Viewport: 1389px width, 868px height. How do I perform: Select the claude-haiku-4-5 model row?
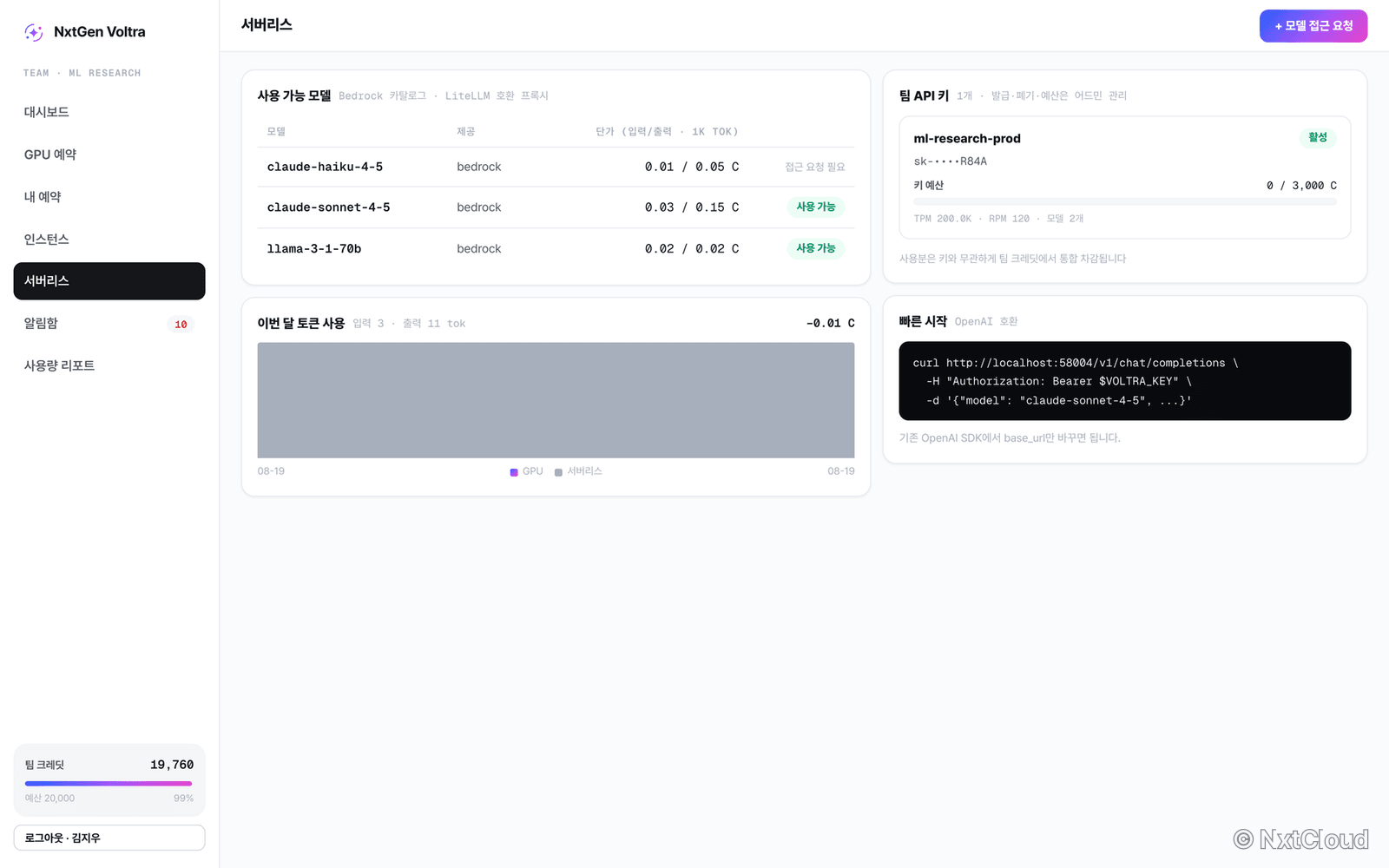pyautogui.click(x=556, y=167)
